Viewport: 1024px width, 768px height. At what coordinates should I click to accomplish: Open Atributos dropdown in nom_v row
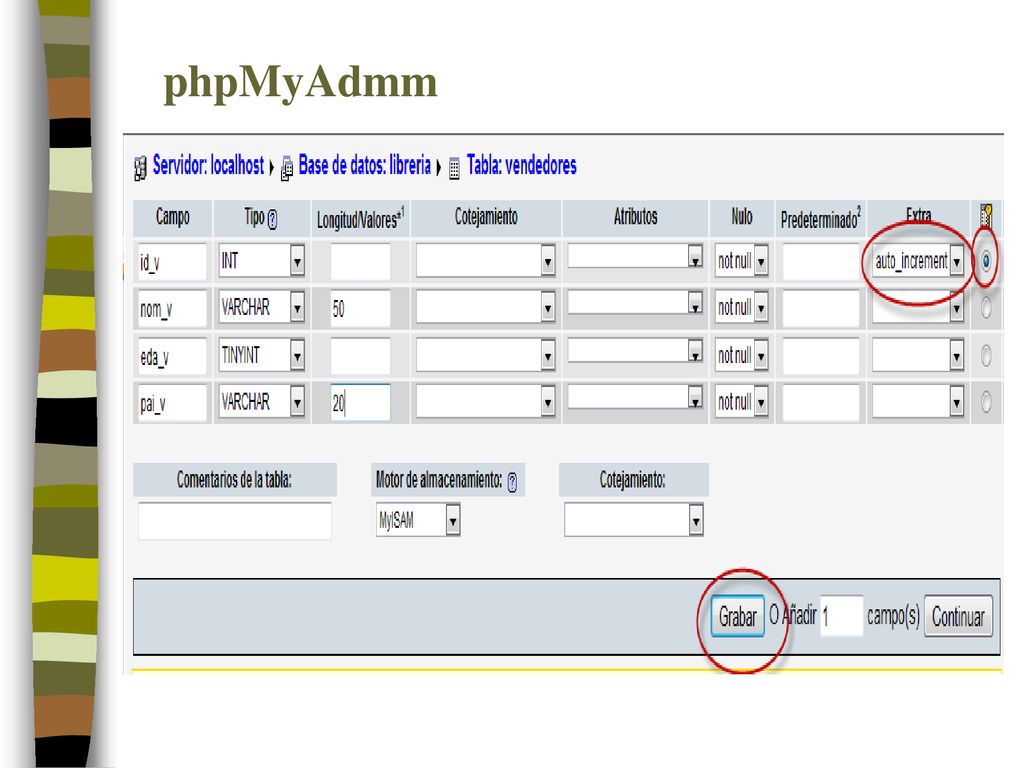pos(635,302)
